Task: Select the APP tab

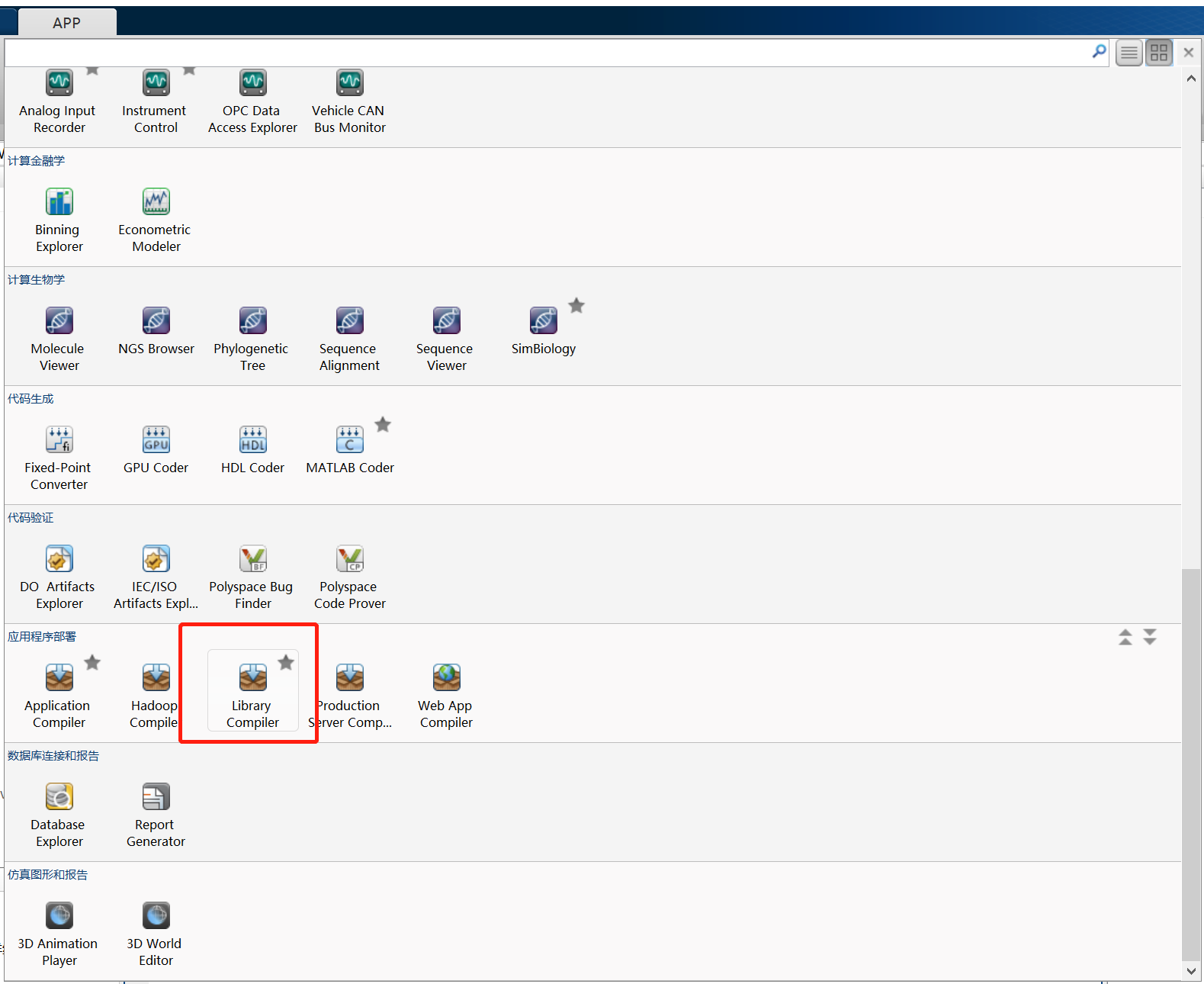Action: (67, 23)
